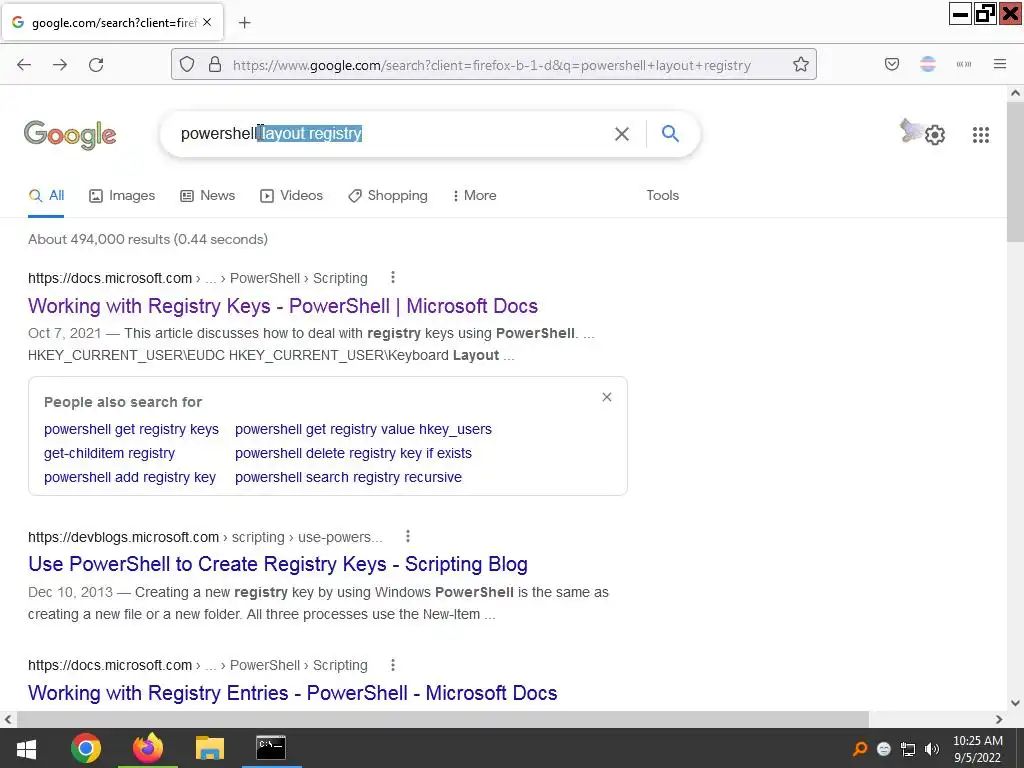1024x768 pixels.
Task: Close the google.com search tab
Action: [207, 22]
